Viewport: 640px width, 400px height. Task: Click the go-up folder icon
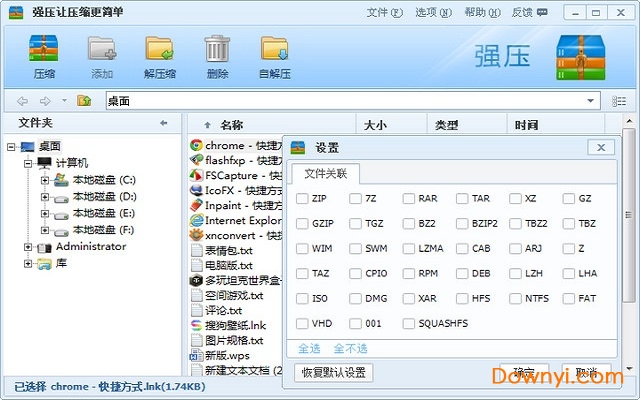click(85, 101)
